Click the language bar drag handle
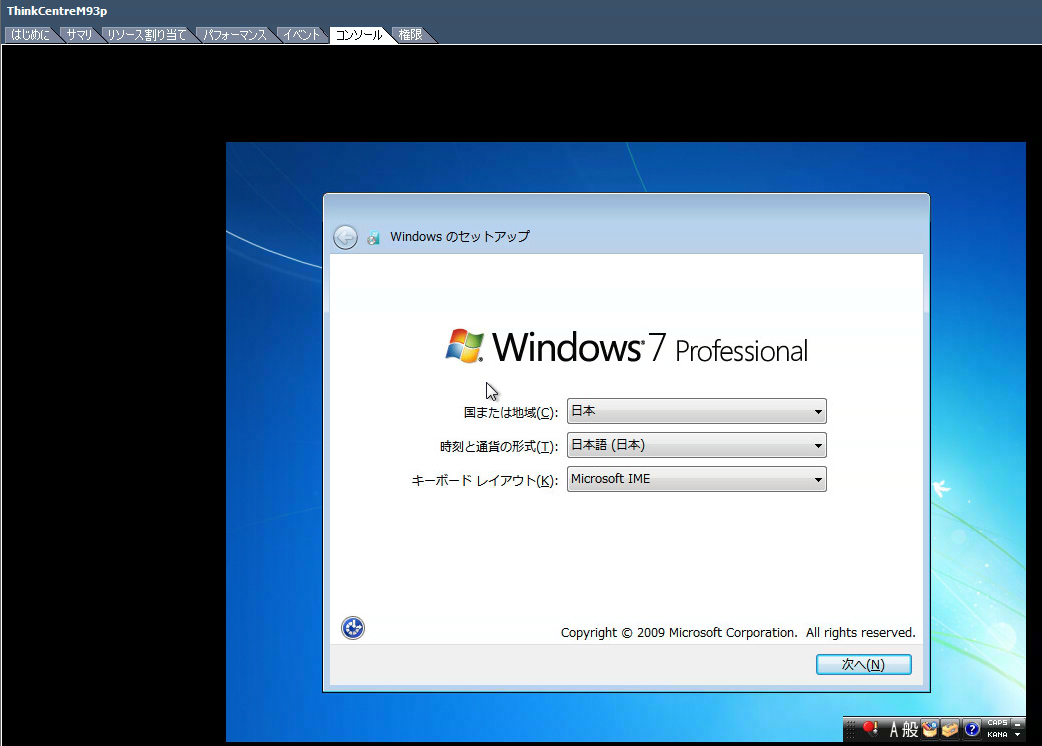This screenshot has width=1042, height=746. [850, 729]
